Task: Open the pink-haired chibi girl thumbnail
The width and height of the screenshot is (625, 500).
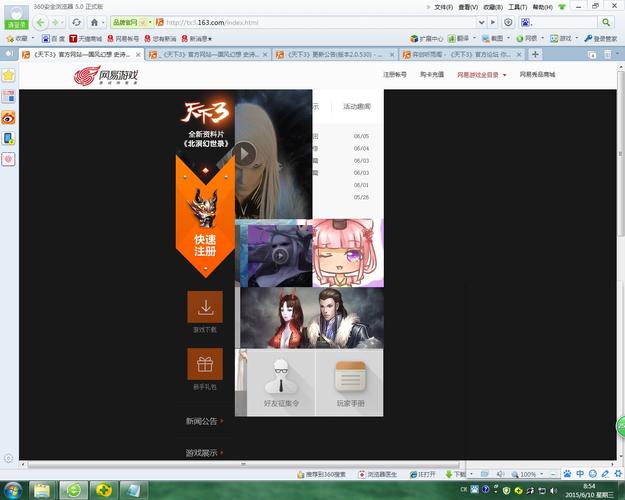Action: [348, 253]
